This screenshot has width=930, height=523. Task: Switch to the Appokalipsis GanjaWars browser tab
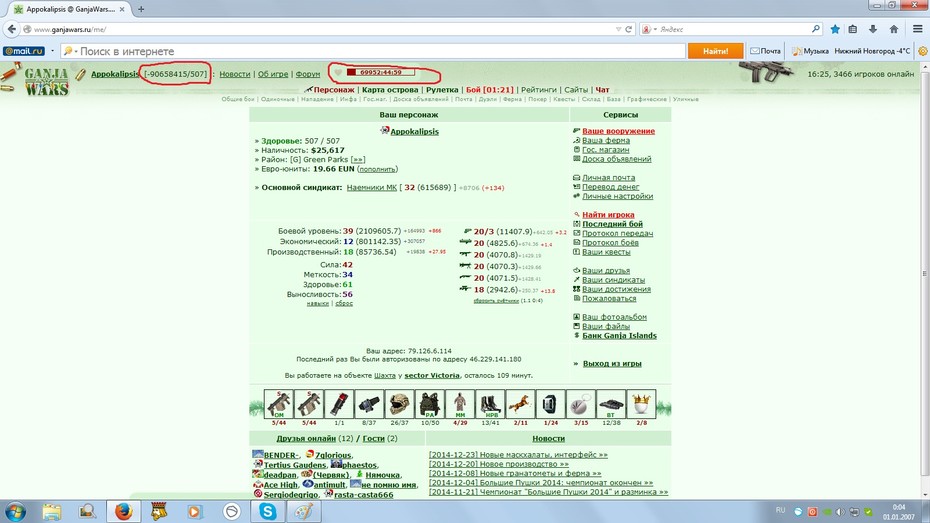[x=70, y=9]
